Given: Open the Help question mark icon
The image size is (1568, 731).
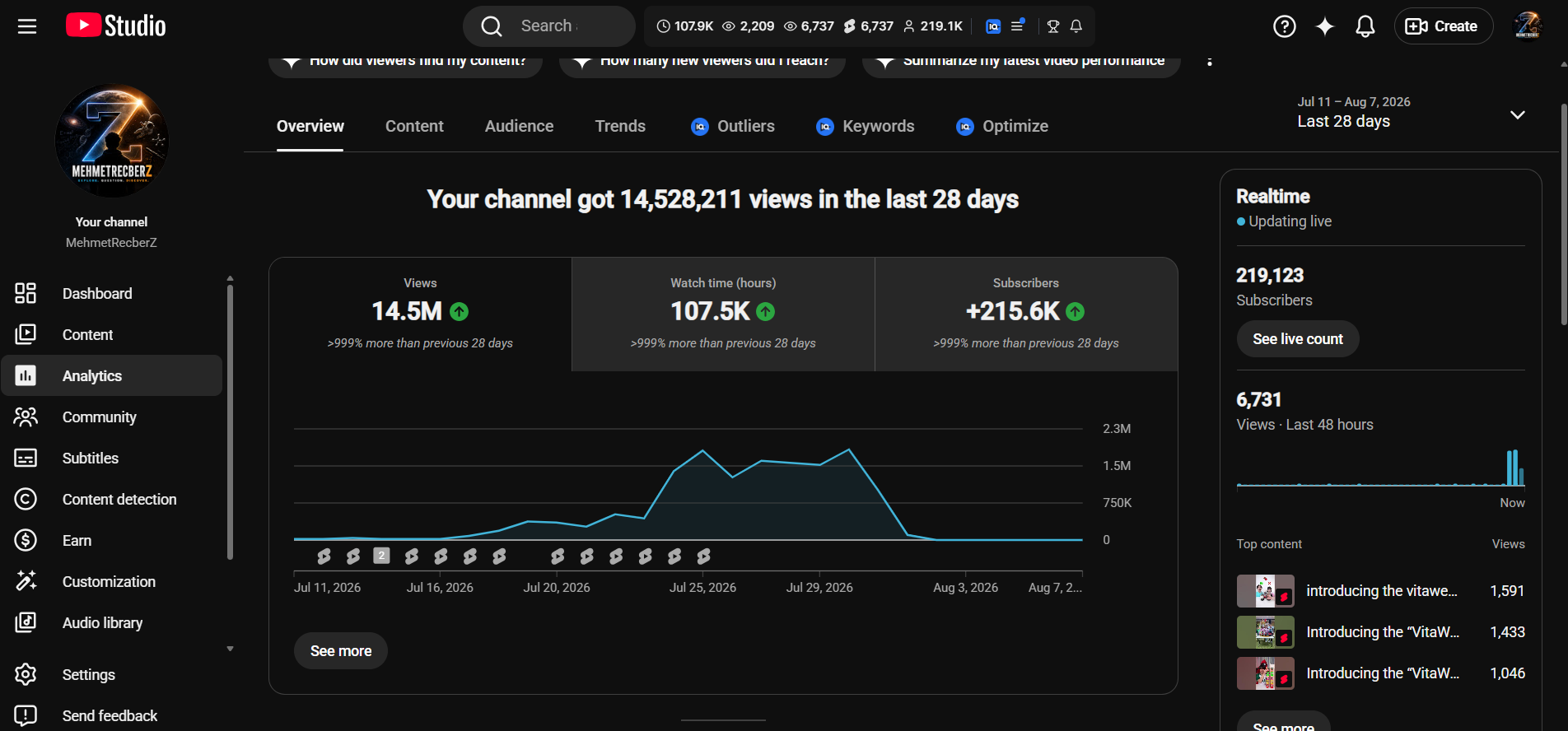Looking at the screenshot, I should (1284, 26).
